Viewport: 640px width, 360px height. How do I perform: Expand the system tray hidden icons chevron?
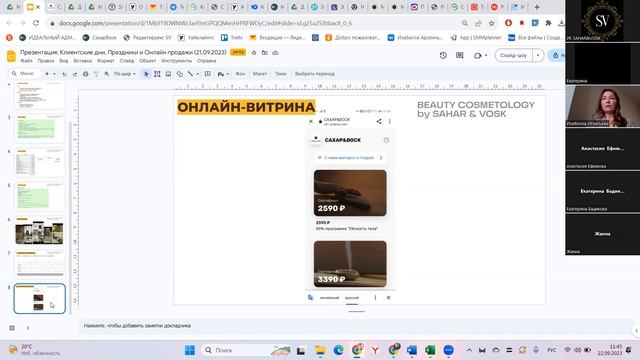(469, 350)
